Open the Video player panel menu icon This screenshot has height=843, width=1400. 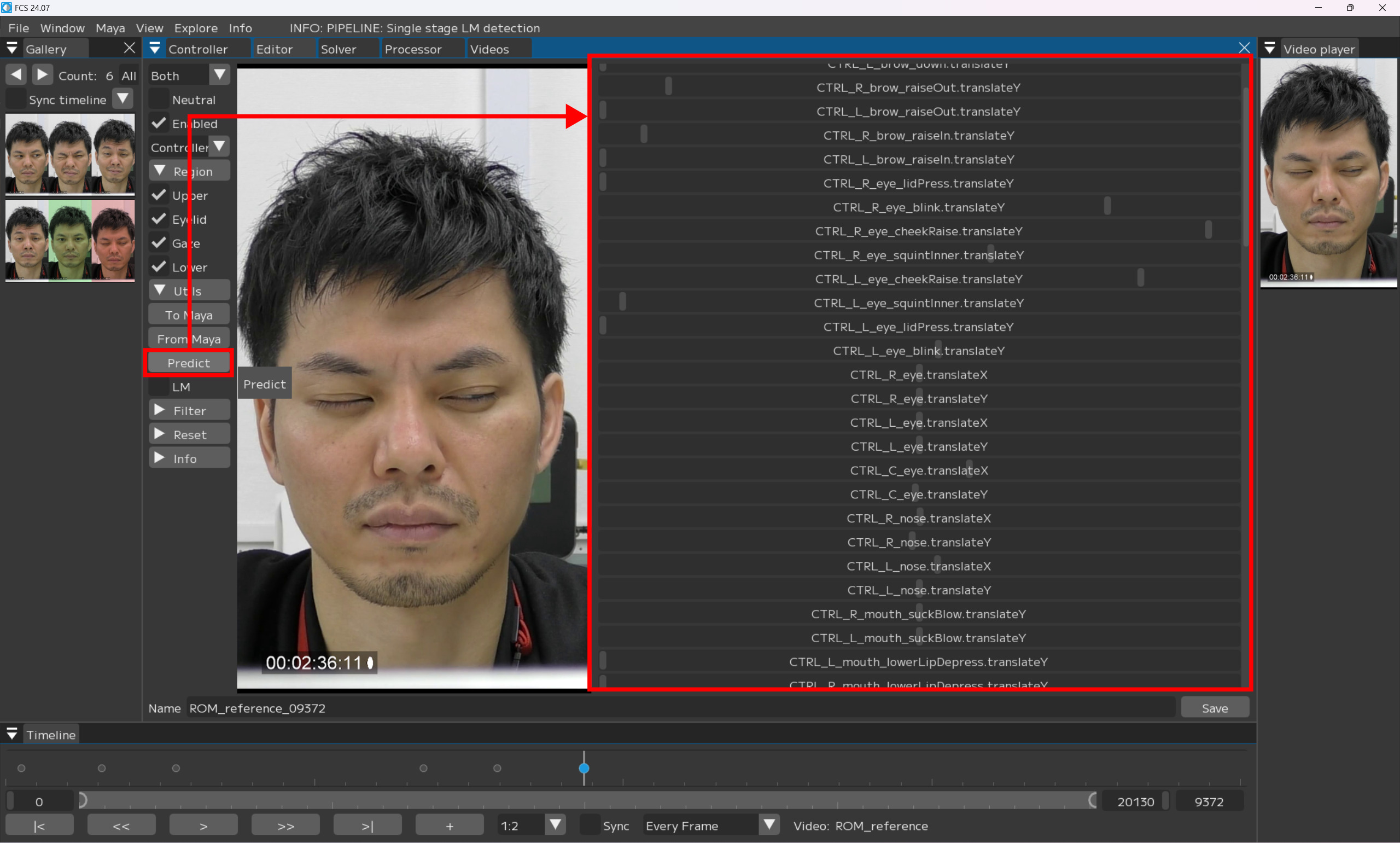pyautogui.click(x=1269, y=49)
